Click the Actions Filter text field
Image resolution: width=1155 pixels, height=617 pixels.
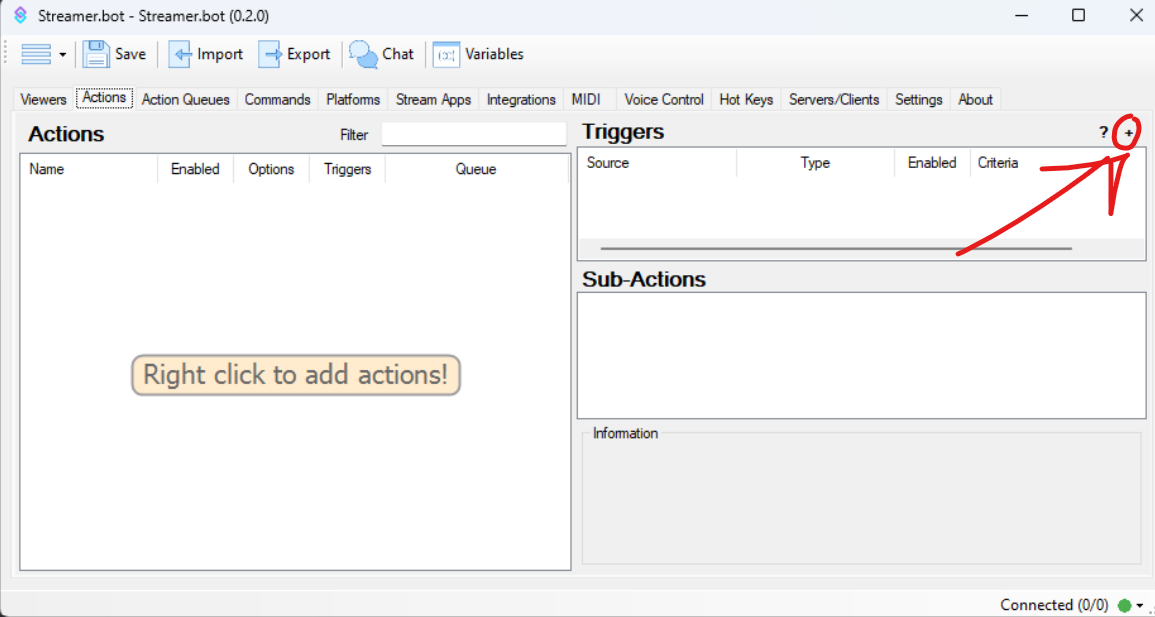(x=474, y=135)
